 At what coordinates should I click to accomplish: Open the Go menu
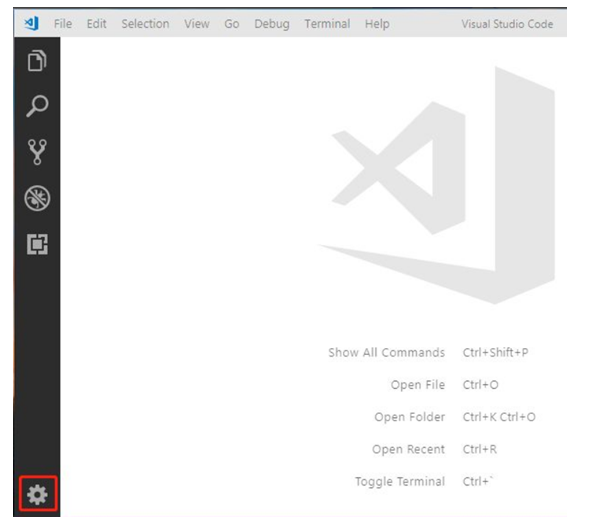pos(232,24)
